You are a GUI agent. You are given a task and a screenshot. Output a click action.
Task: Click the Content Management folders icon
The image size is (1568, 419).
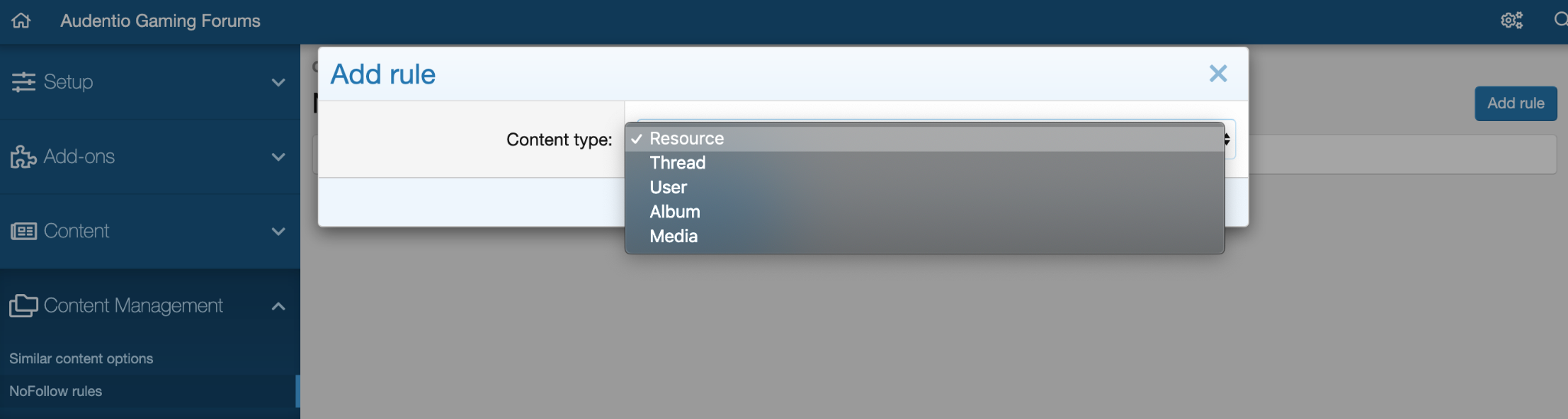pyautogui.click(x=24, y=306)
